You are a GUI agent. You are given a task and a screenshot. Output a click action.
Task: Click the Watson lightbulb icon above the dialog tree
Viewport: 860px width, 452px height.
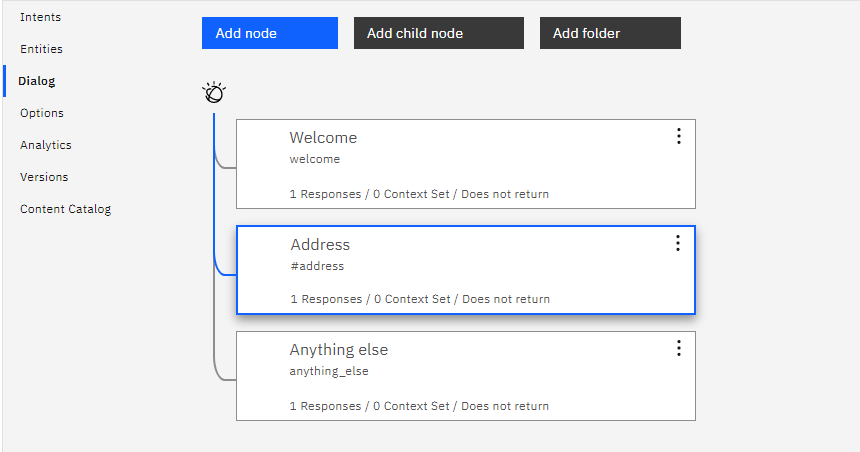click(214, 93)
